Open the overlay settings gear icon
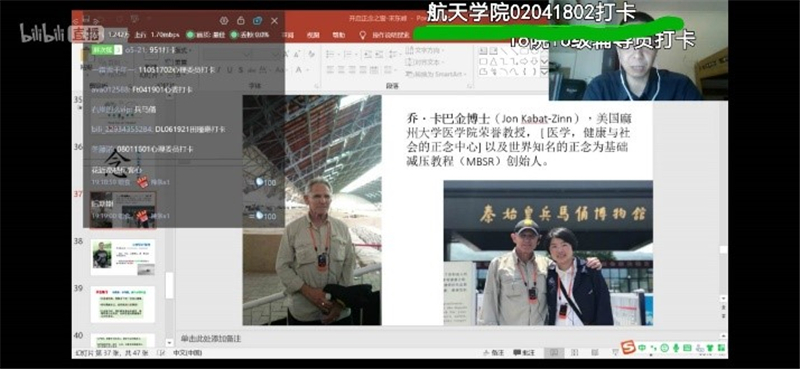This screenshot has height=369, width=800. coord(223,20)
